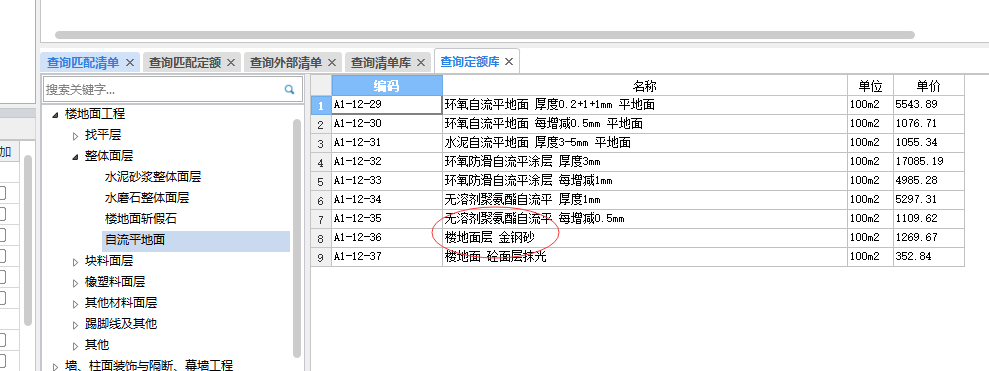Viewport: 989px width, 371px height.
Task: Click unit price 1269.67
Action: click(x=928, y=237)
